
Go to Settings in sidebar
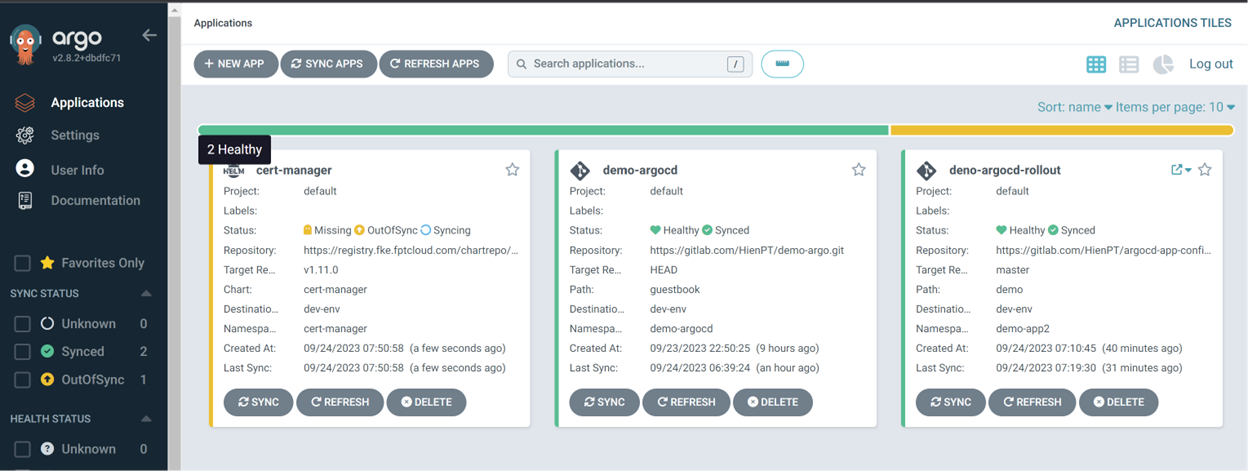75,135
